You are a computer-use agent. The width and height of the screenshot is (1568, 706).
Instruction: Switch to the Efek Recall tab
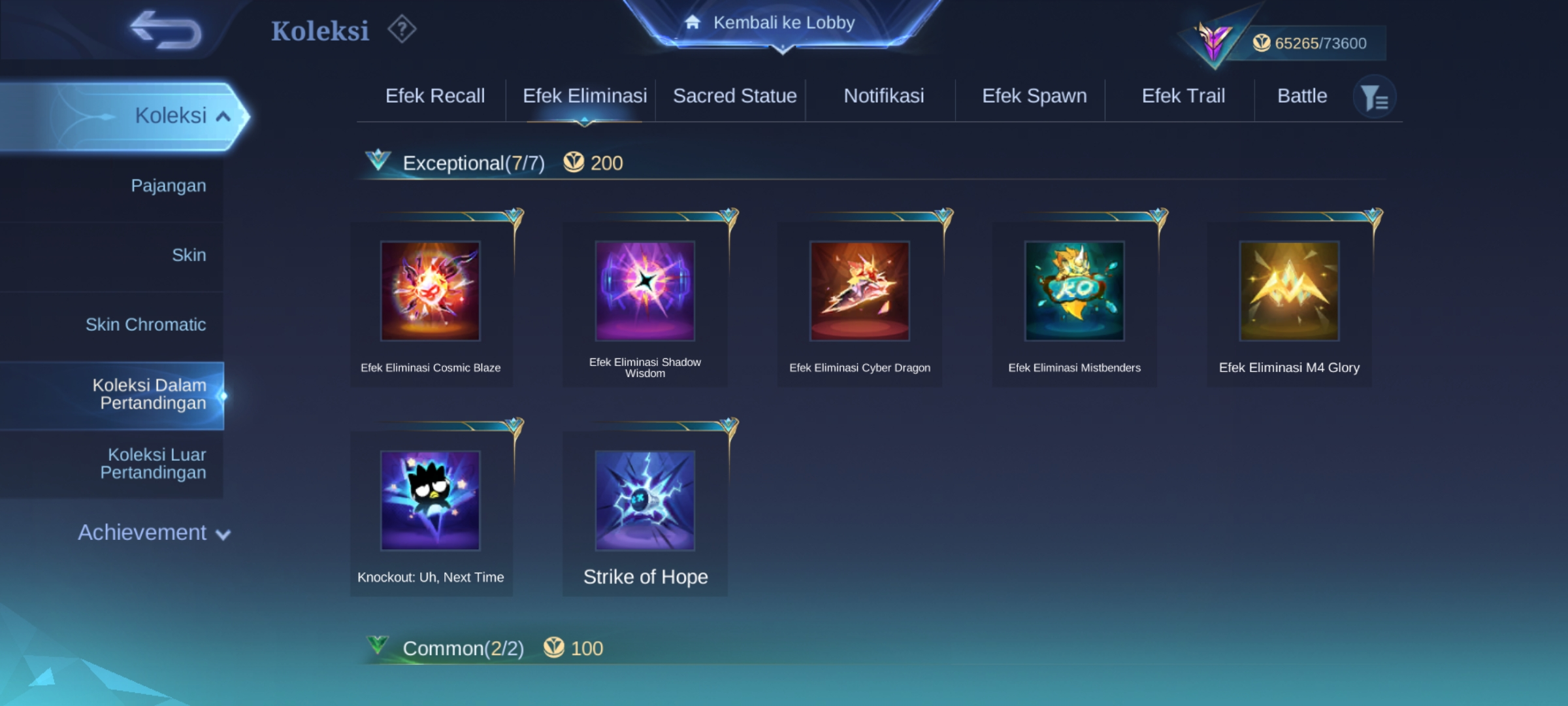tap(435, 96)
